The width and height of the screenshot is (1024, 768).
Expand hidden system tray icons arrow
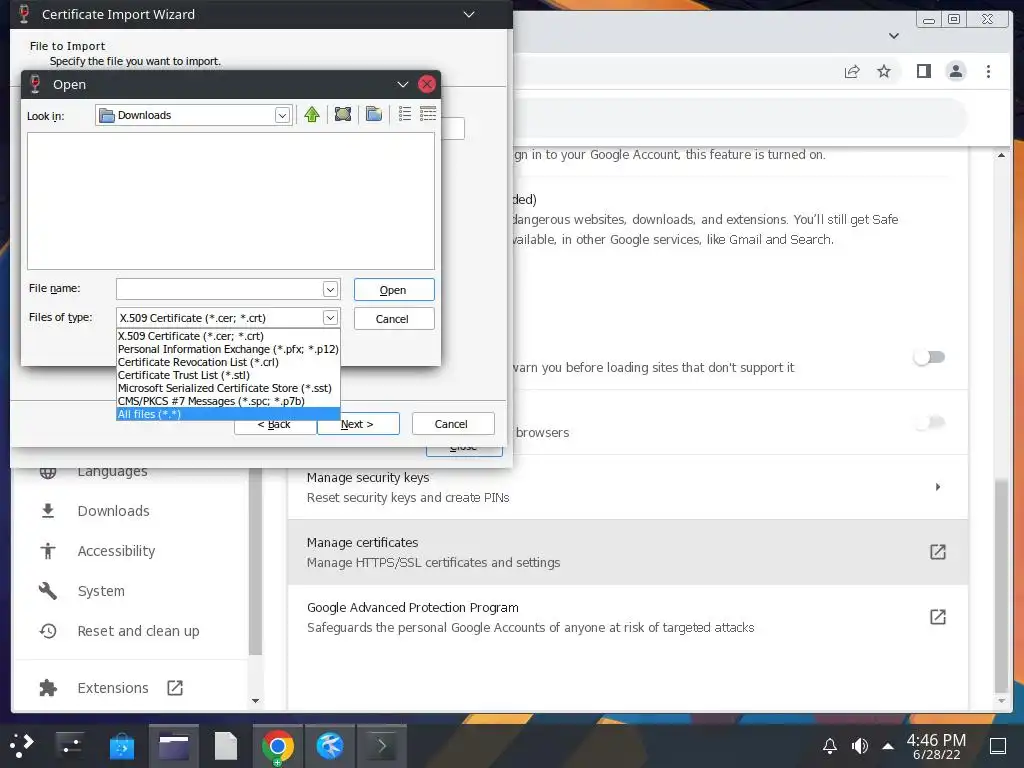click(x=888, y=746)
